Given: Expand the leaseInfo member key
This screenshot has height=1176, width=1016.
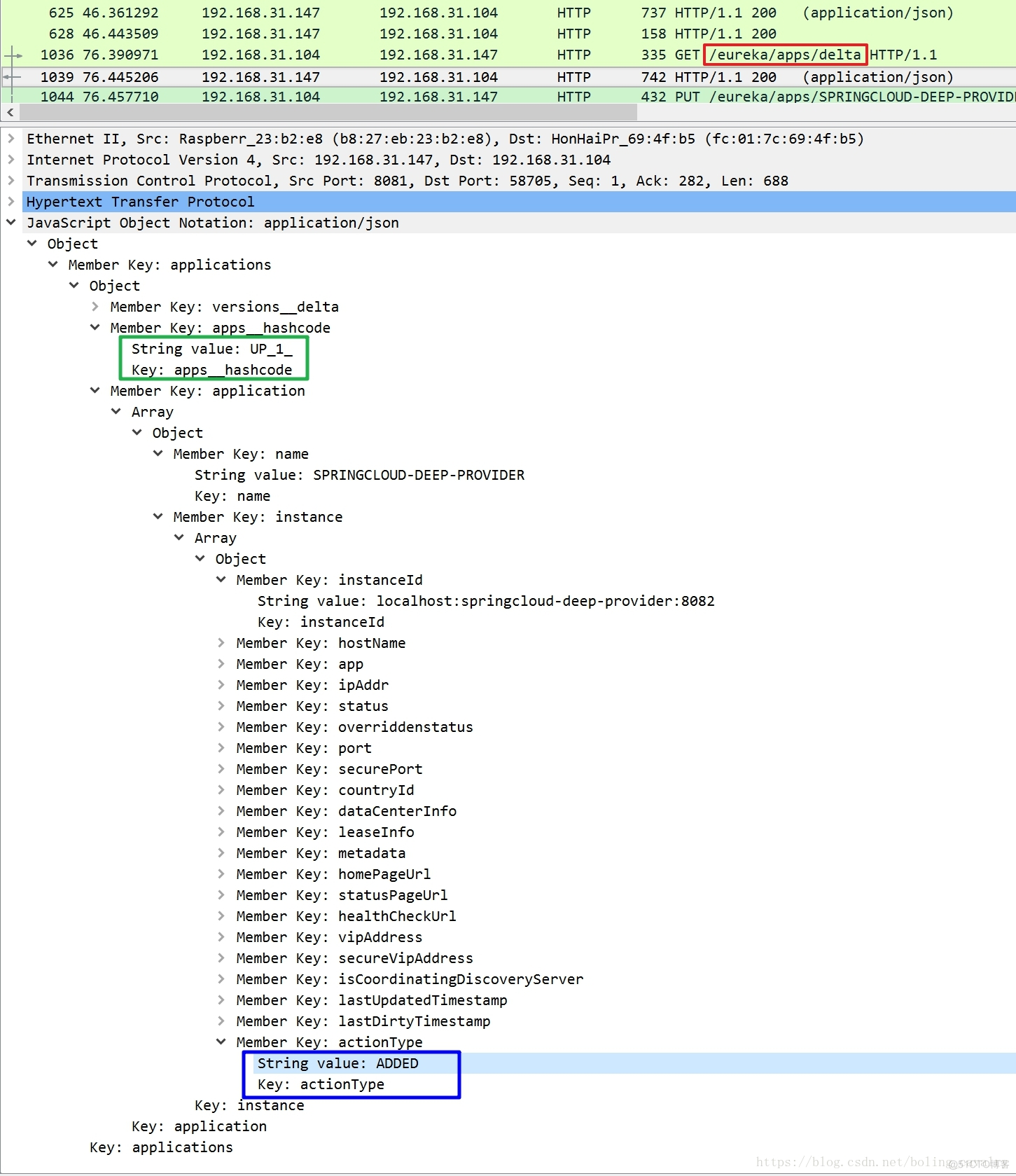Looking at the screenshot, I should pos(221,832).
